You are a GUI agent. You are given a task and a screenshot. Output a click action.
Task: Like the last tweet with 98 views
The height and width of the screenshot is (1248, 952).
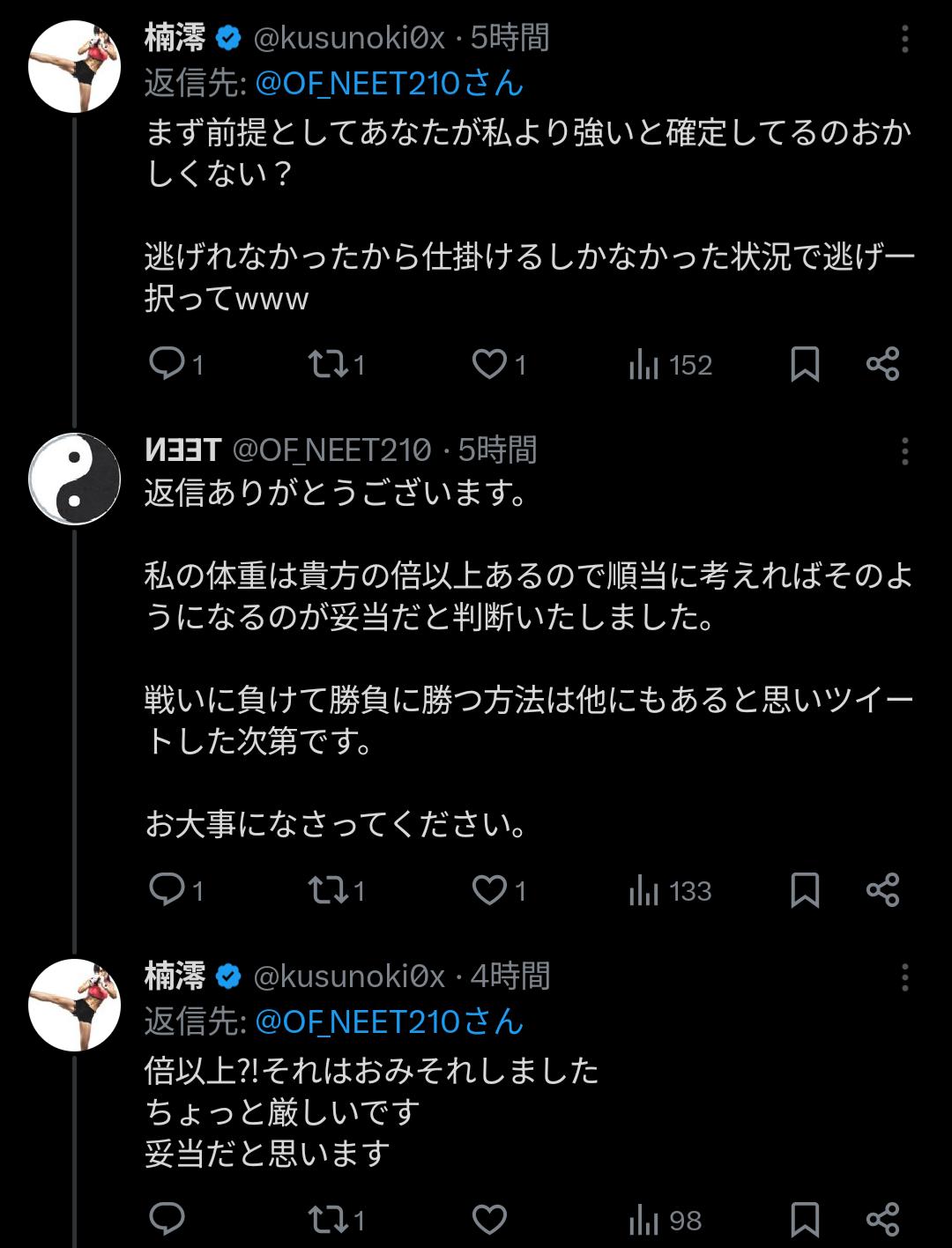click(x=490, y=1220)
